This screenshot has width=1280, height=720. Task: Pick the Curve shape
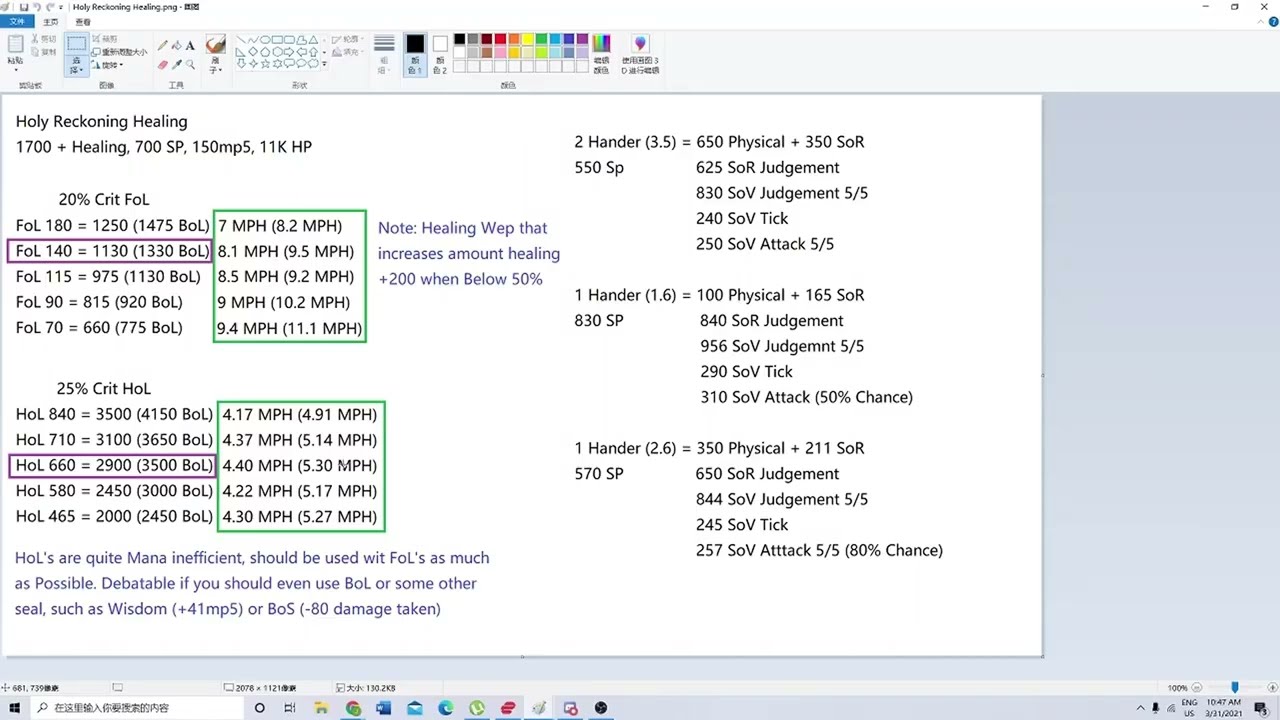253,40
